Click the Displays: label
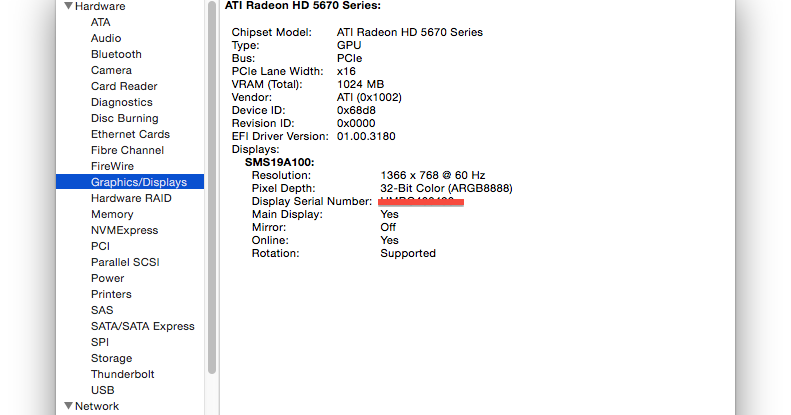The height and width of the screenshot is (415, 791). (255, 150)
